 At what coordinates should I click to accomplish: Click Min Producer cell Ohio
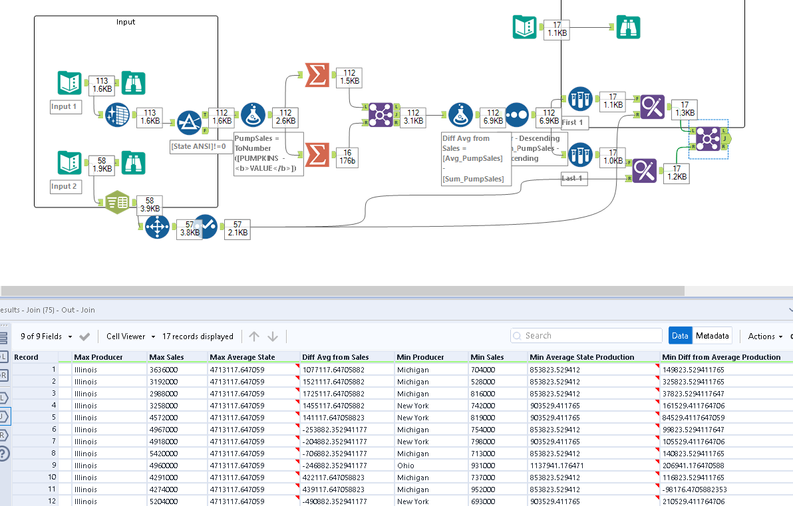pyautogui.click(x=431, y=466)
